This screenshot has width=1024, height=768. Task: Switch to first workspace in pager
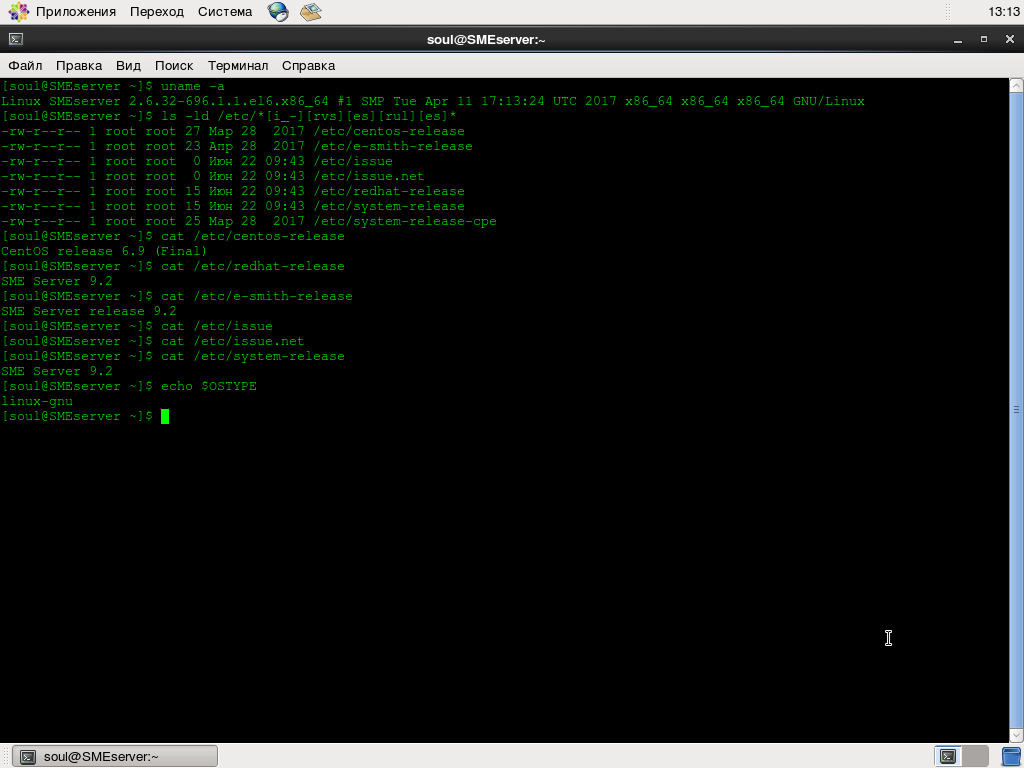pos(948,756)
